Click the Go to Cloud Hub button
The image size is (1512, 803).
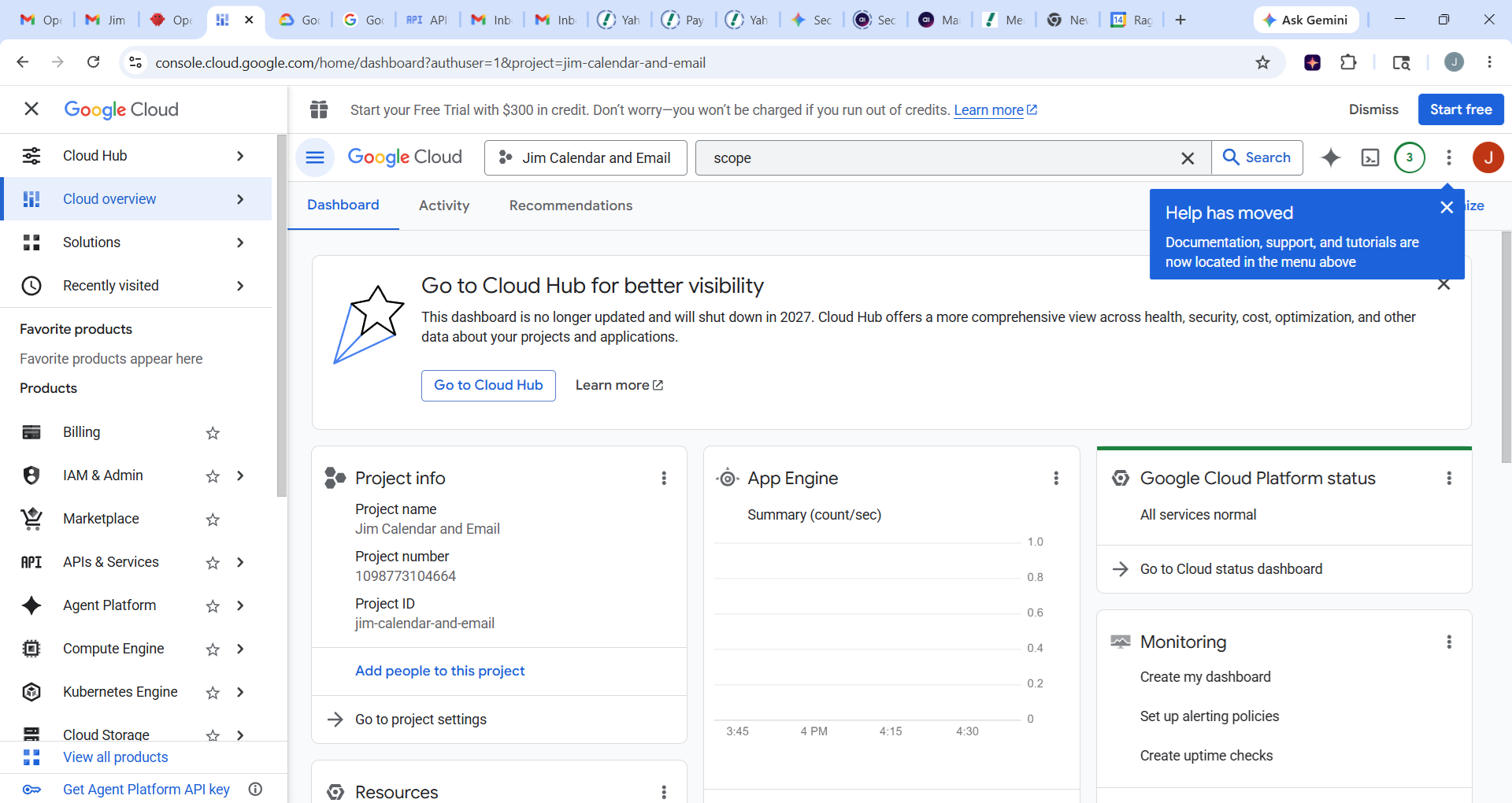488,385
